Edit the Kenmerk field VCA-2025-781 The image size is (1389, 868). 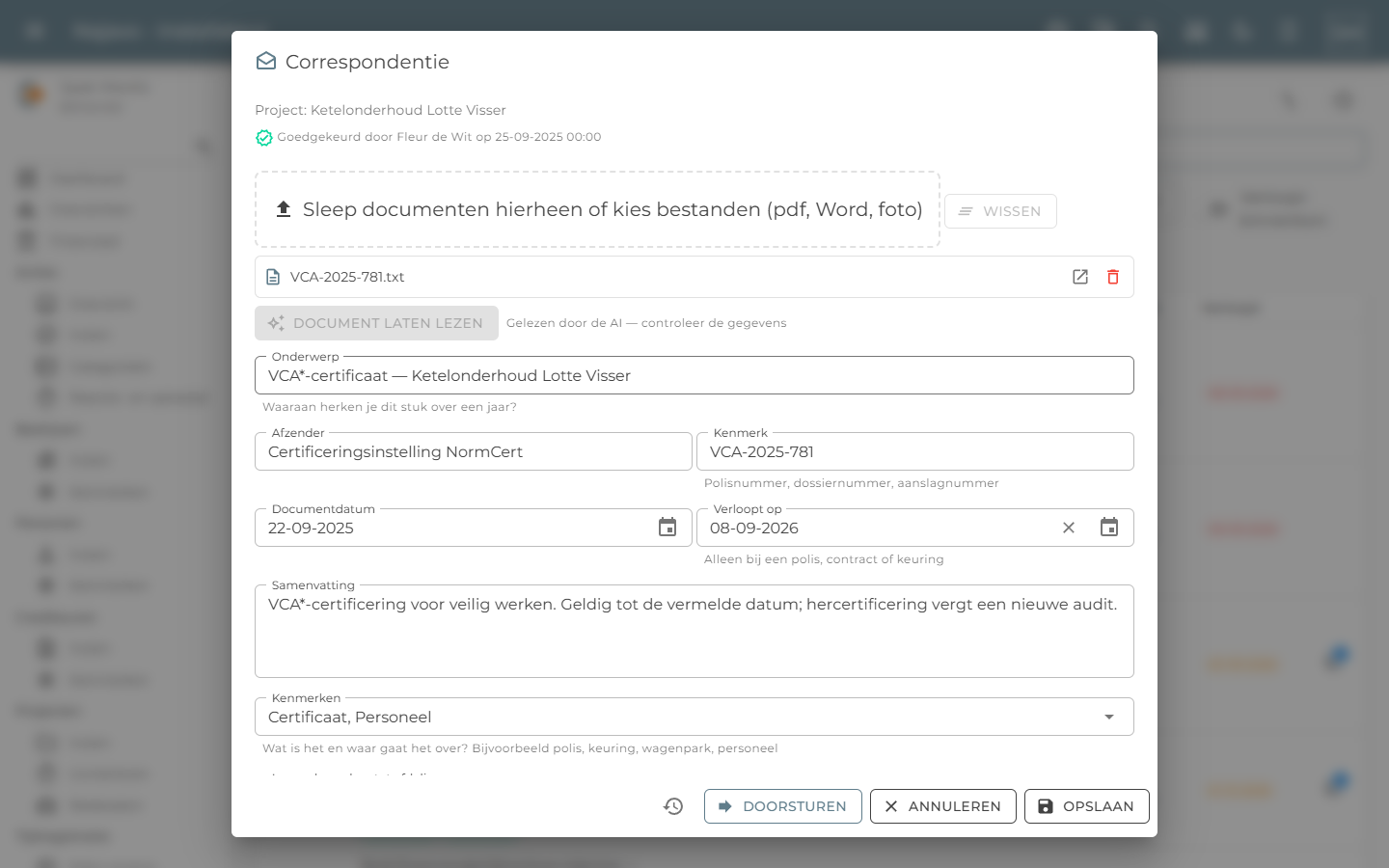click(x=915, y=451)
